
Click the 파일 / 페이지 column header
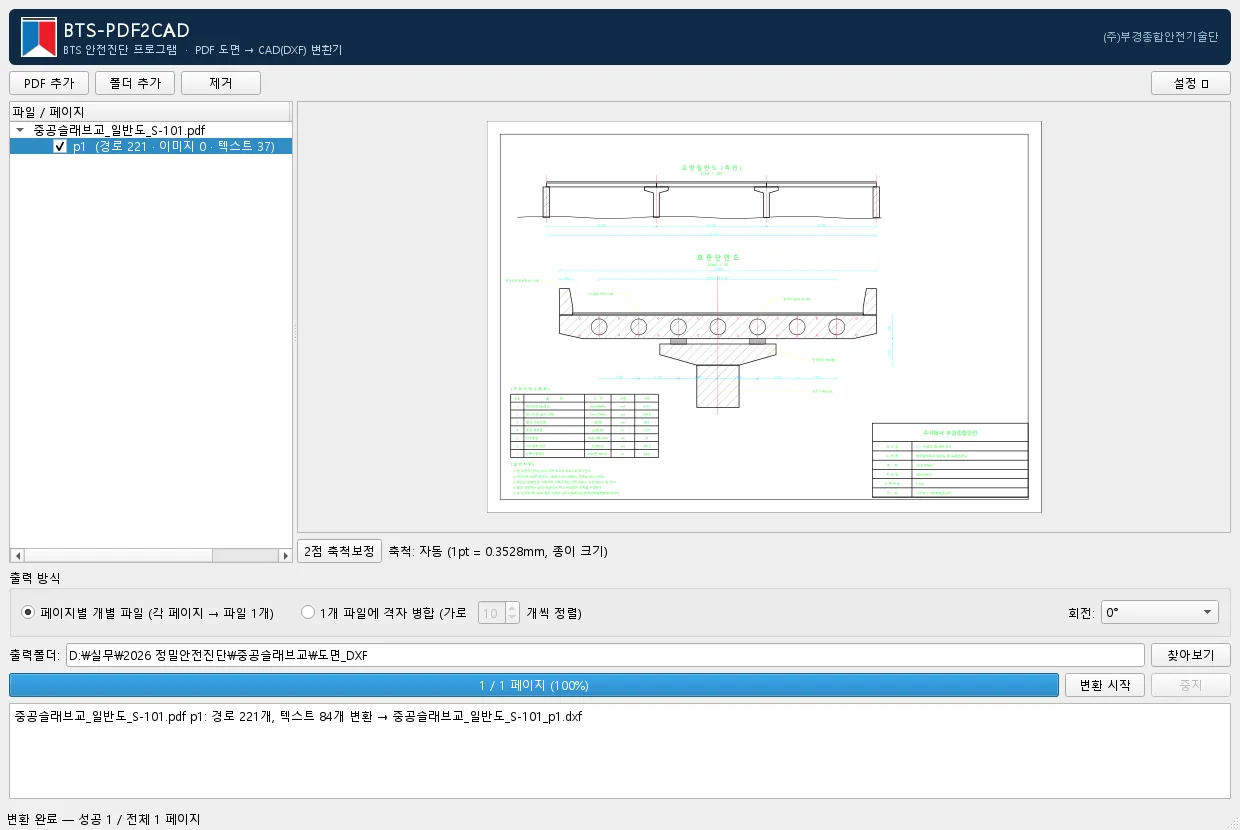pos(151,112)
